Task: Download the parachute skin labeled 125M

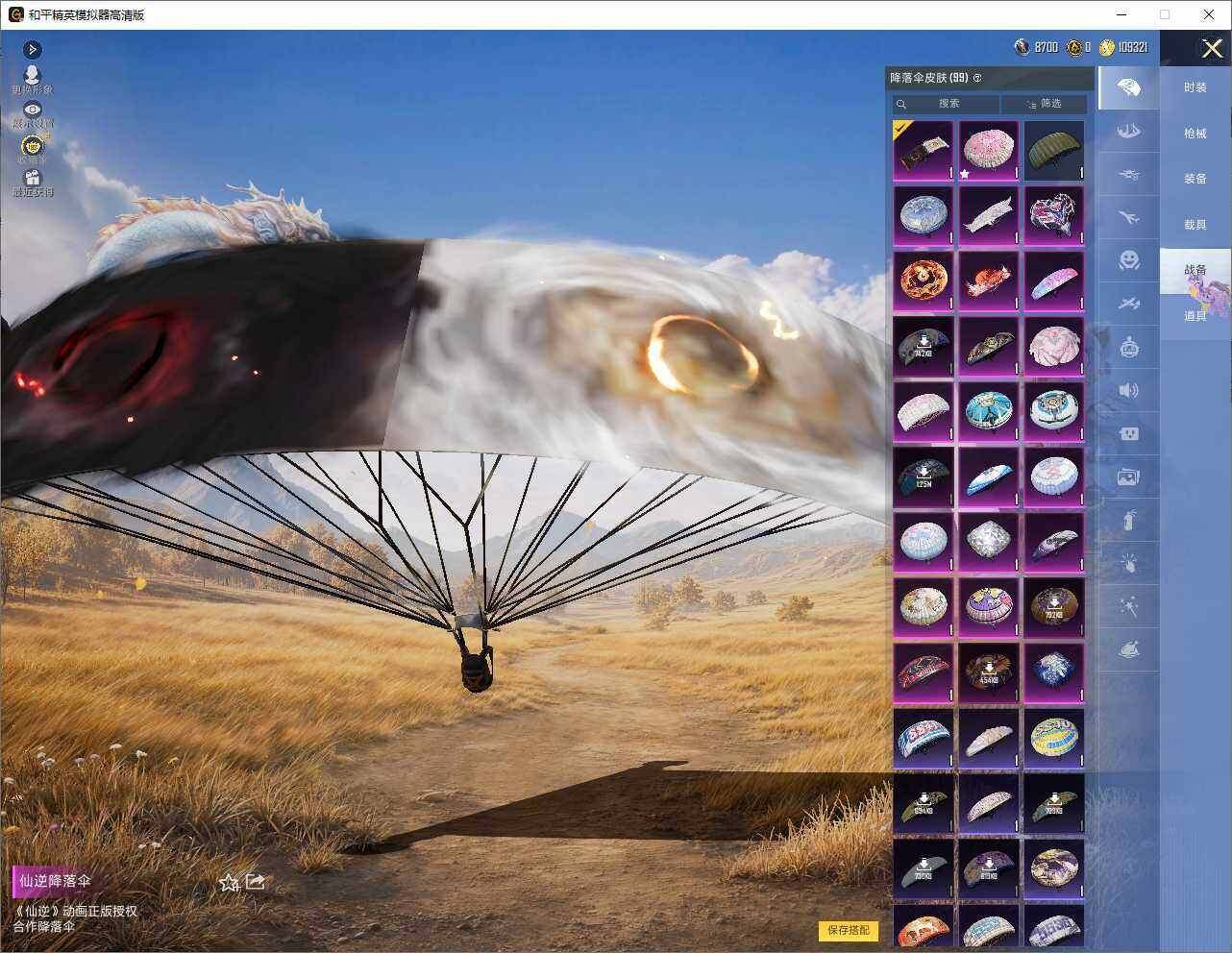Action: 924,476
